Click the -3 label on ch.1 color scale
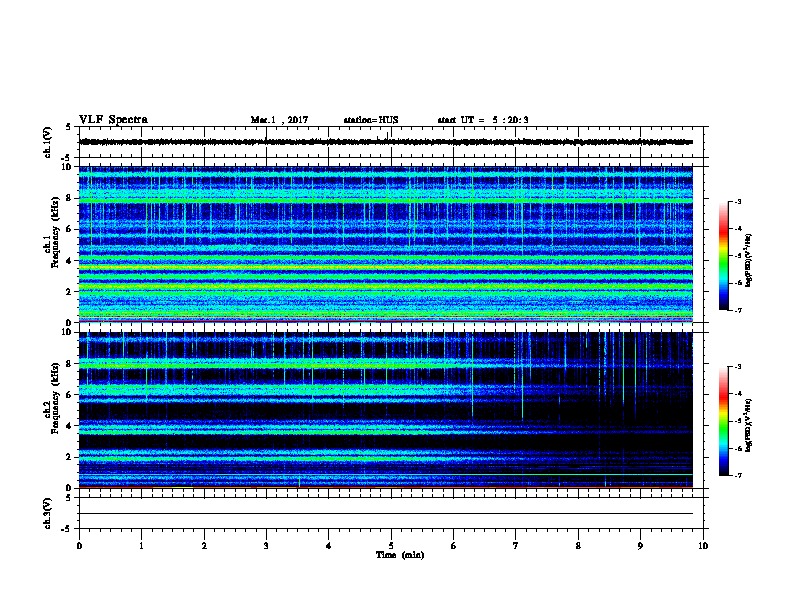Screen dimensions: 792x612 (738, 202)
